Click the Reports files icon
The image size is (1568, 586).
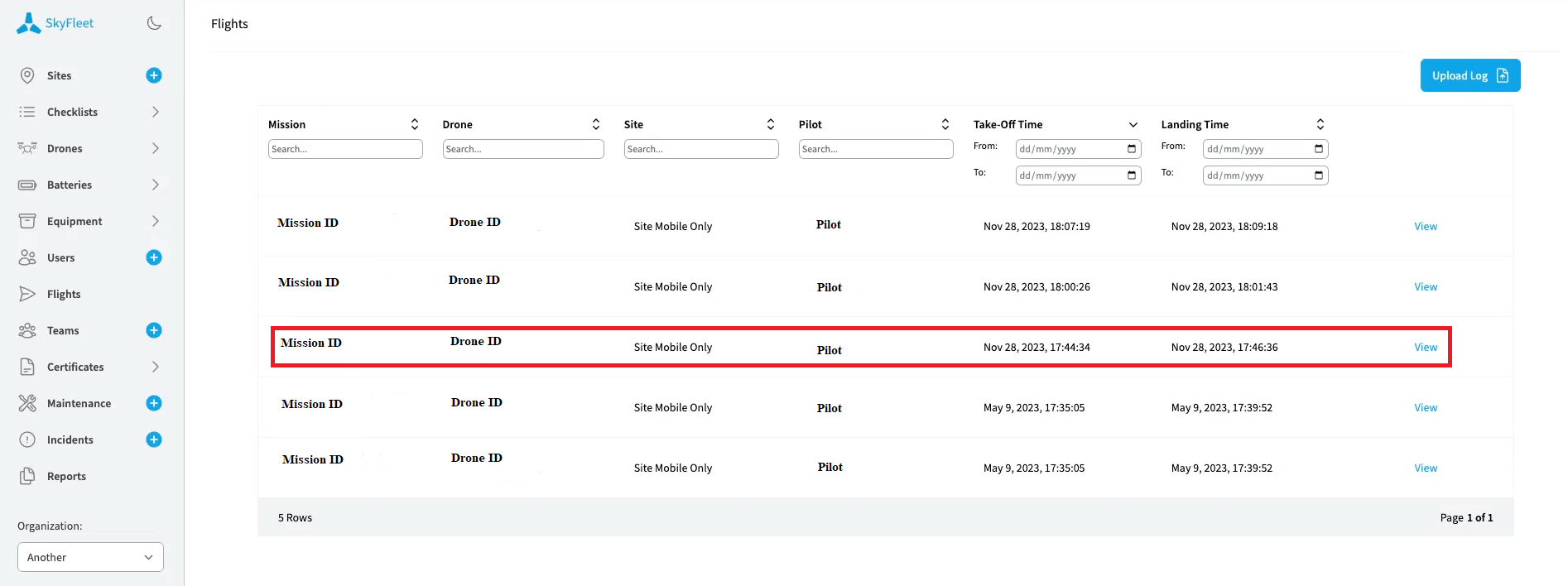[27, 476]
